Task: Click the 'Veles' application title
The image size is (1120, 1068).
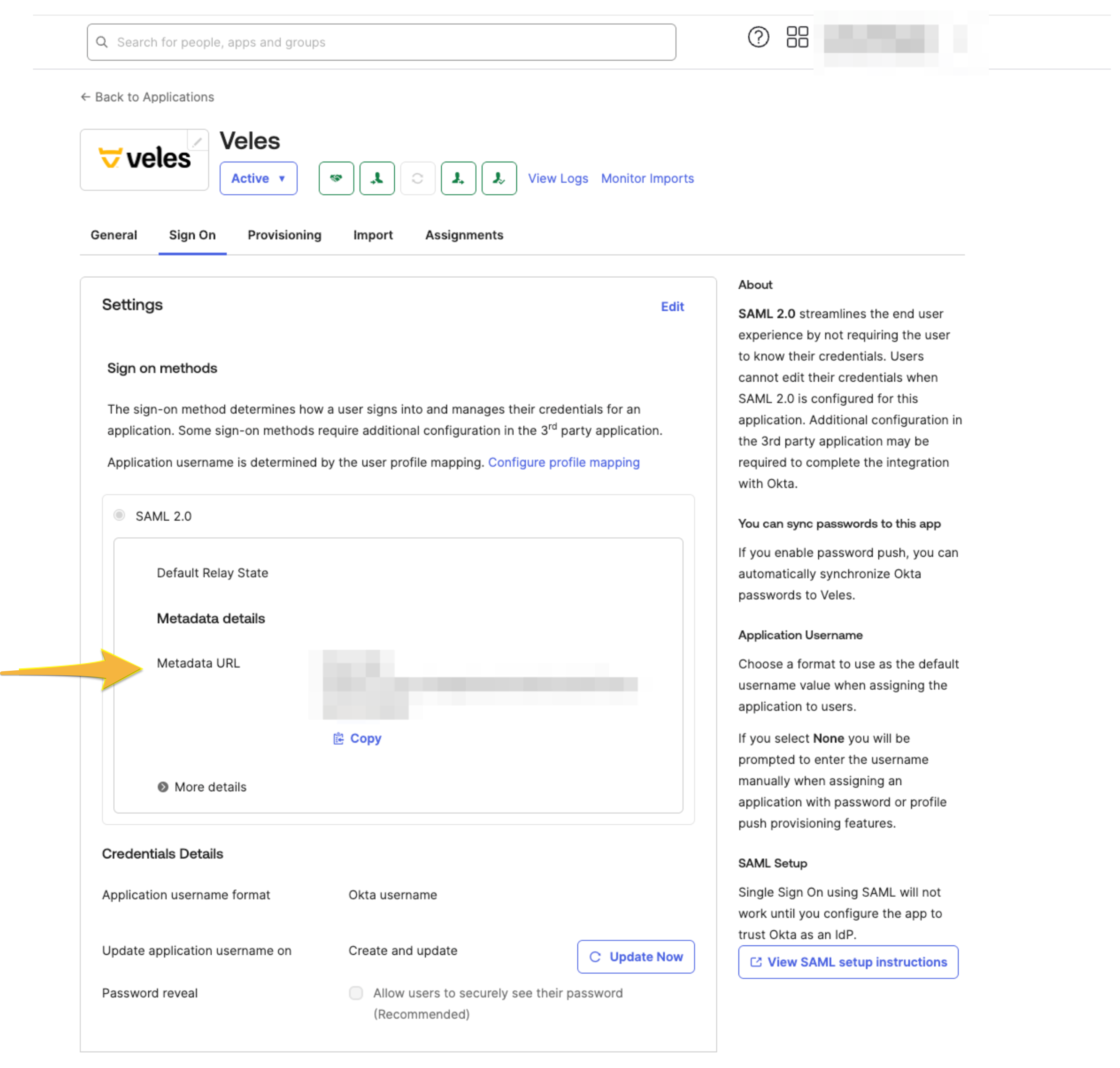Action: pos(249,141)
